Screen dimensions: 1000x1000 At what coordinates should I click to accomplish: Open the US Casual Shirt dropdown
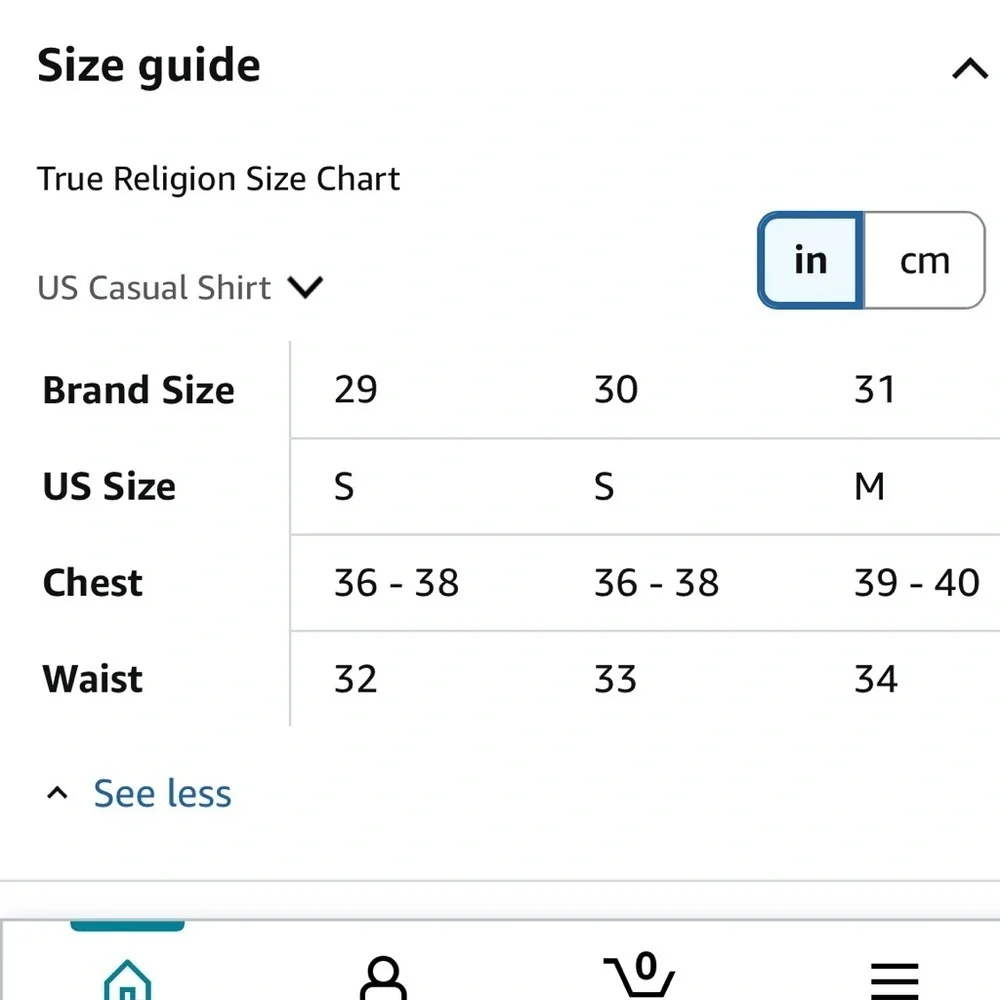click(x=180, y=287)
